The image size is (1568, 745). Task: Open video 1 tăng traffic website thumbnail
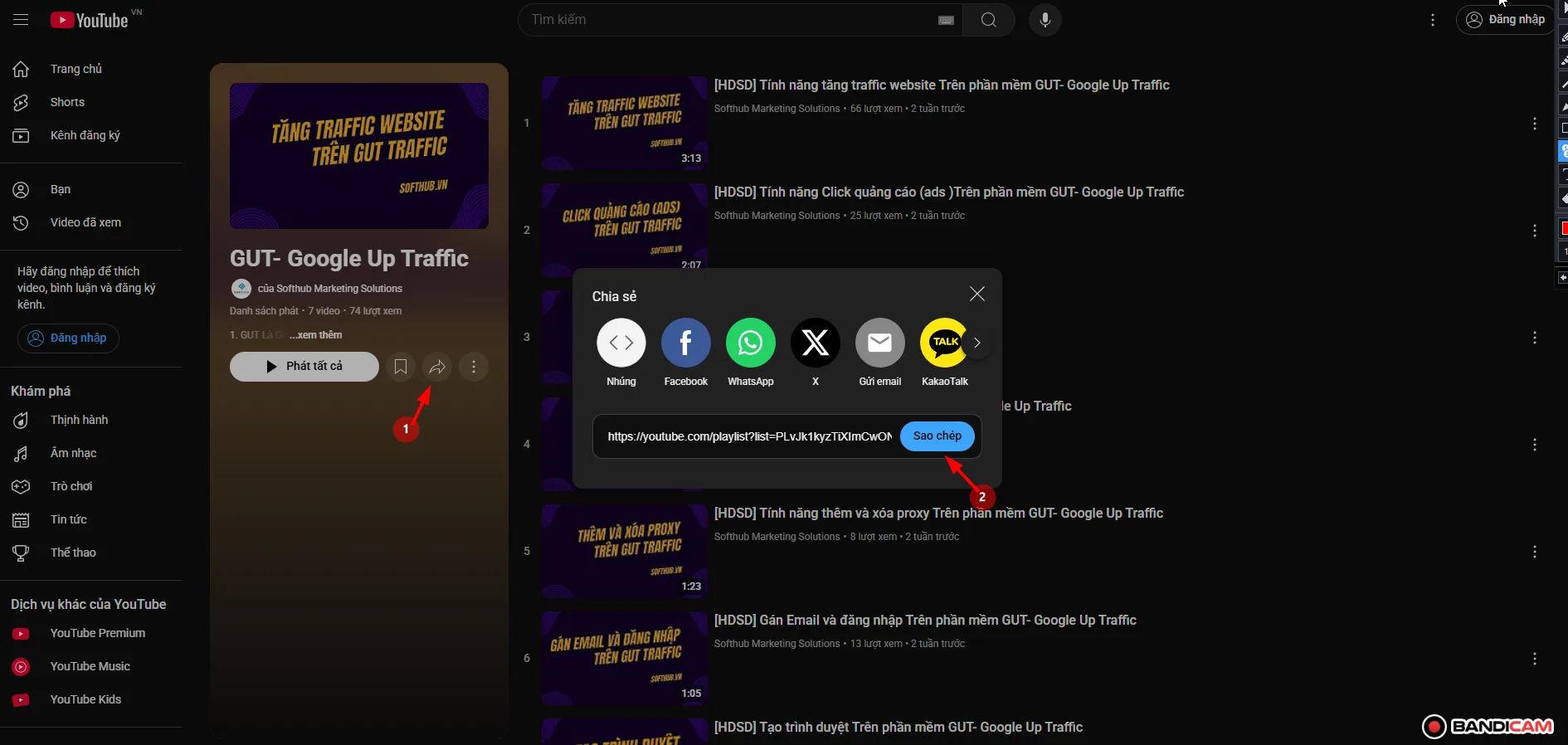click(x=625, y=123)
